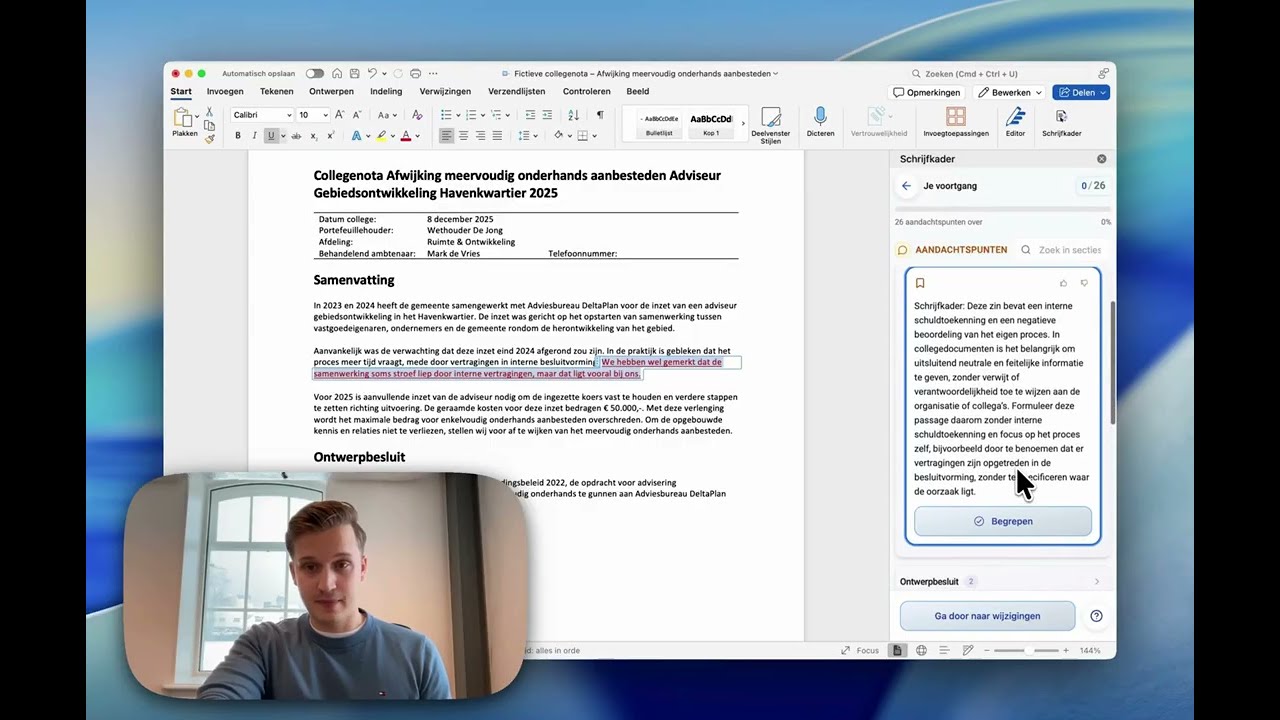This screenshot has height=720, width=1280.
Task: Toggle align left button
Action: click(446, 136)
